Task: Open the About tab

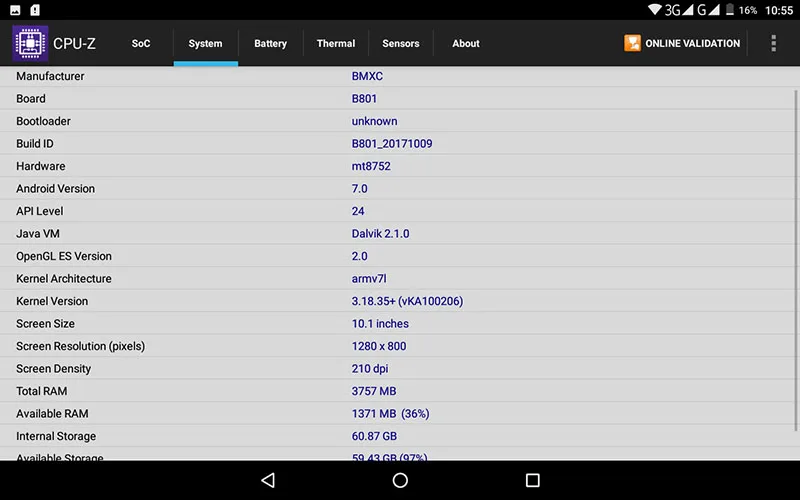Action: pos(466,43)
